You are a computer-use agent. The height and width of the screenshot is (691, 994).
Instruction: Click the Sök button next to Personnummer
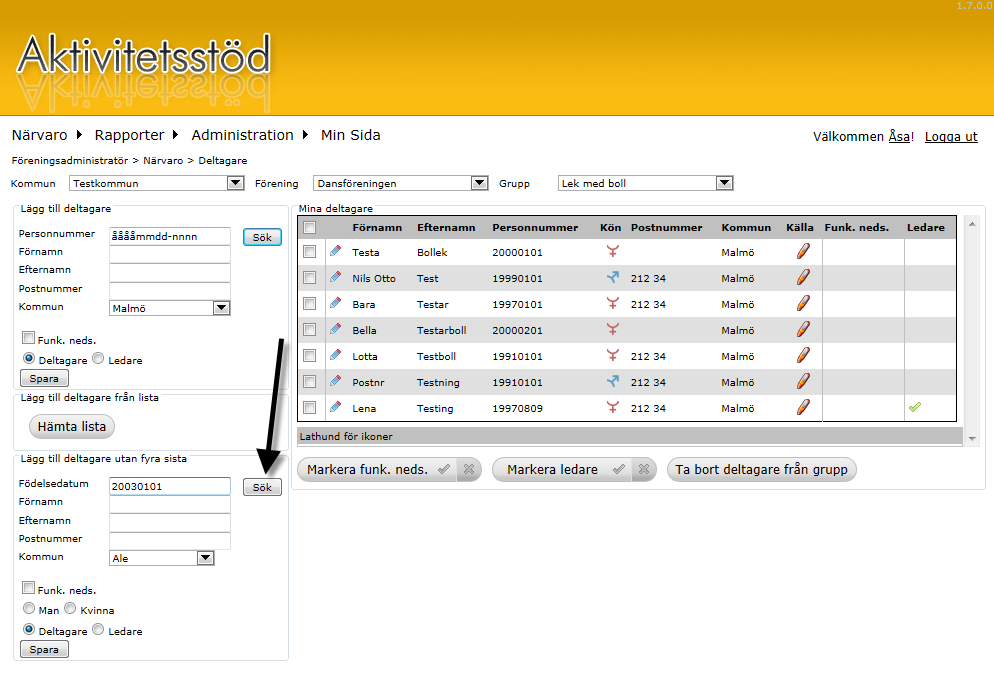click(262, 237)
